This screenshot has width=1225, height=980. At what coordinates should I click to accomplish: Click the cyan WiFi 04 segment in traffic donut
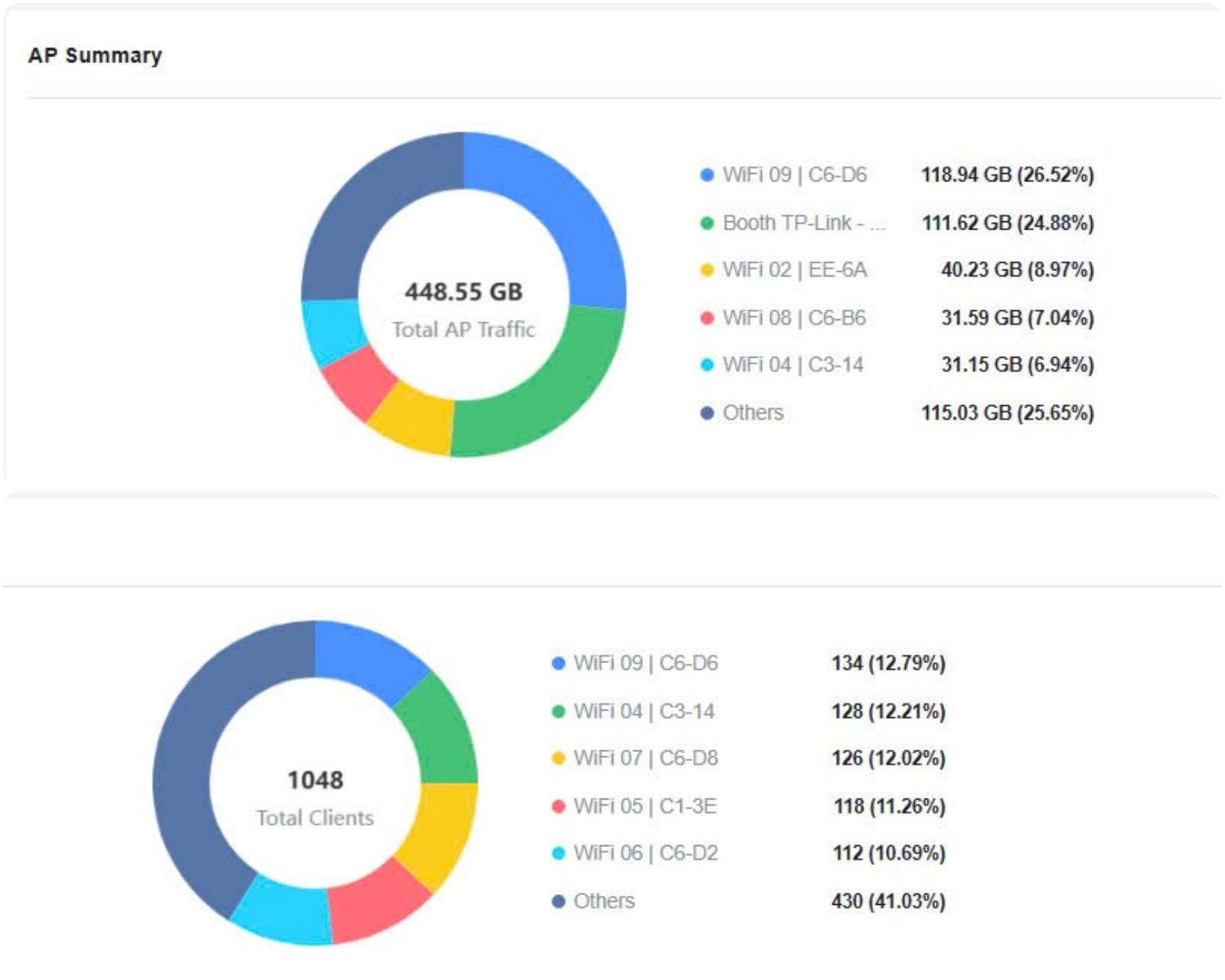point(334,331)
